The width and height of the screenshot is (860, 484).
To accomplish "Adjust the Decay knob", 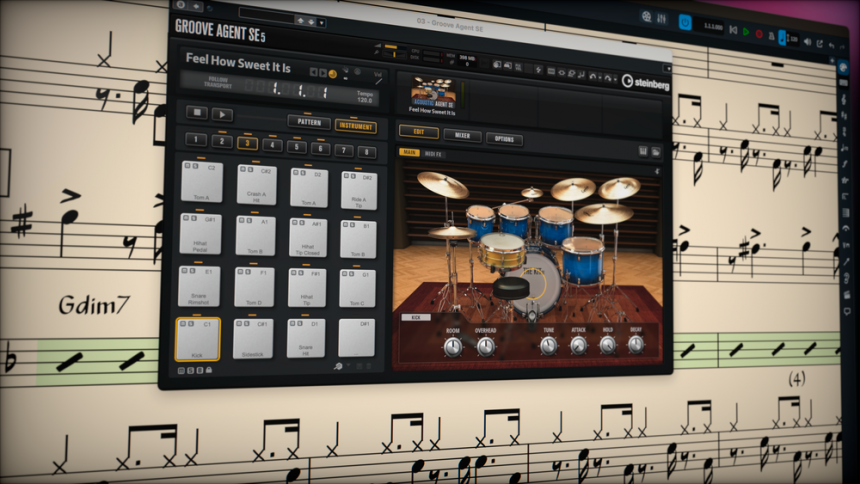I will coord(636,344).
